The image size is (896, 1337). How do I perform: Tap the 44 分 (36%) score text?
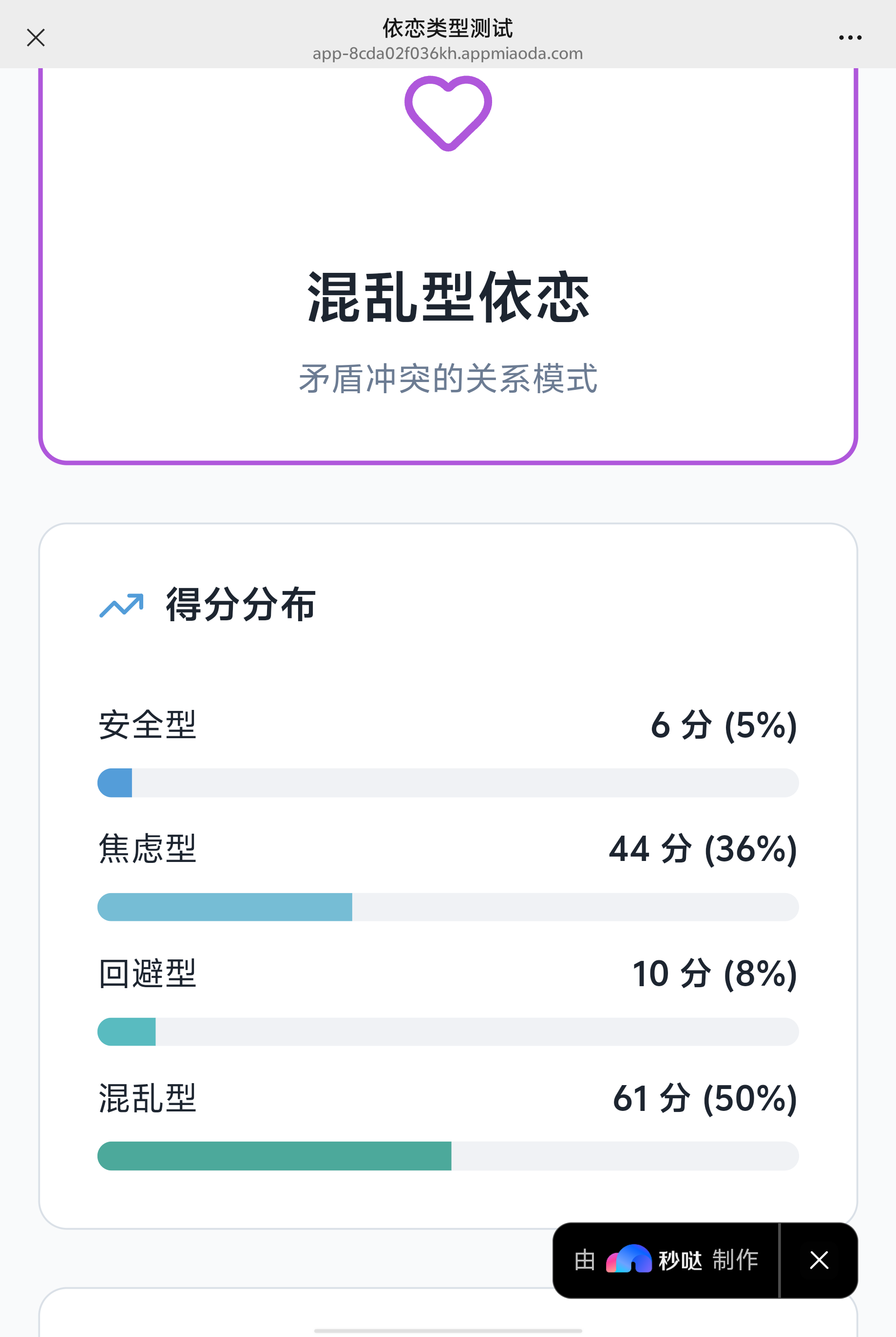tap(702, 849)
